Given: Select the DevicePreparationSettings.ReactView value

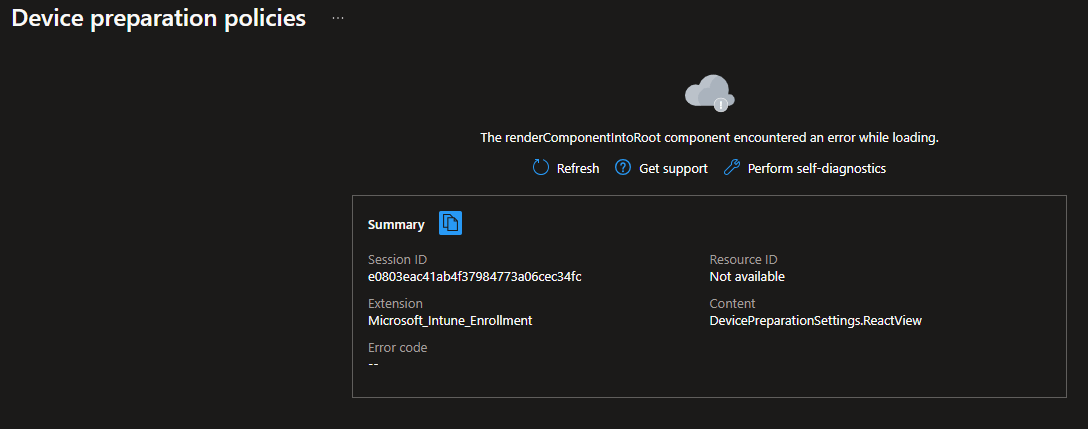Looking at the screenshot, I should tap(816, 321).
